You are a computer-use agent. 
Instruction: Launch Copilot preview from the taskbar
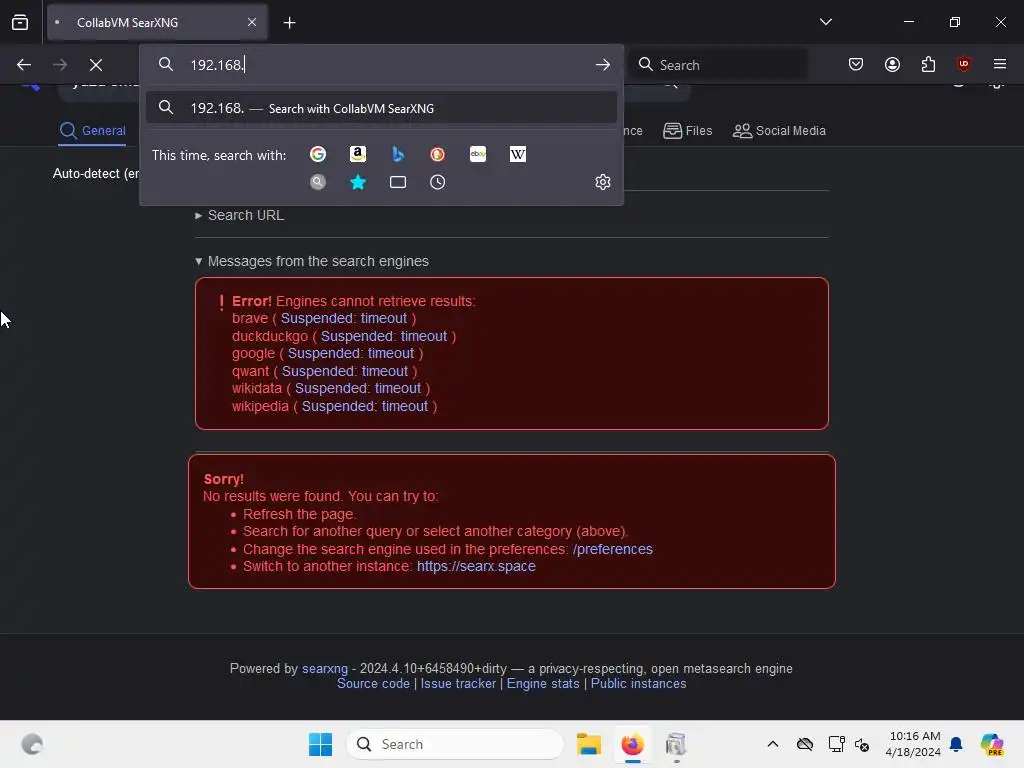coord(992,744)
